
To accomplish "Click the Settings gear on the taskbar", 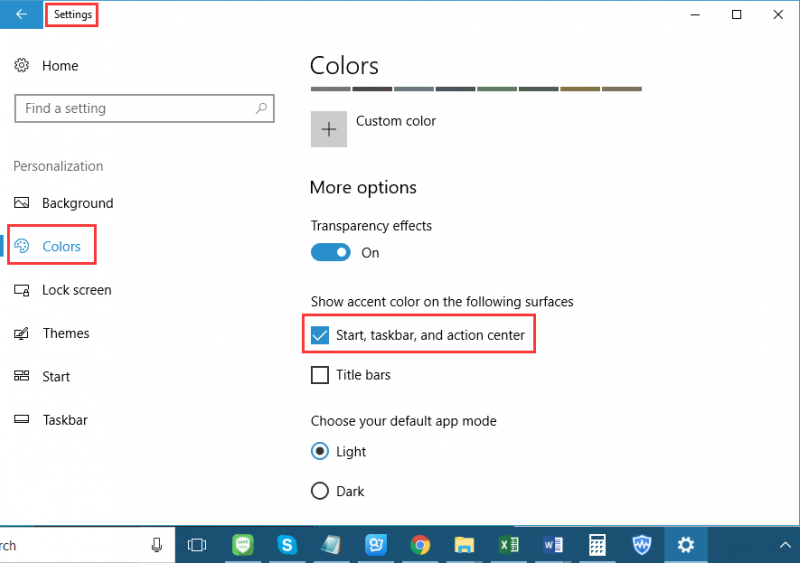I will [686, 545].
